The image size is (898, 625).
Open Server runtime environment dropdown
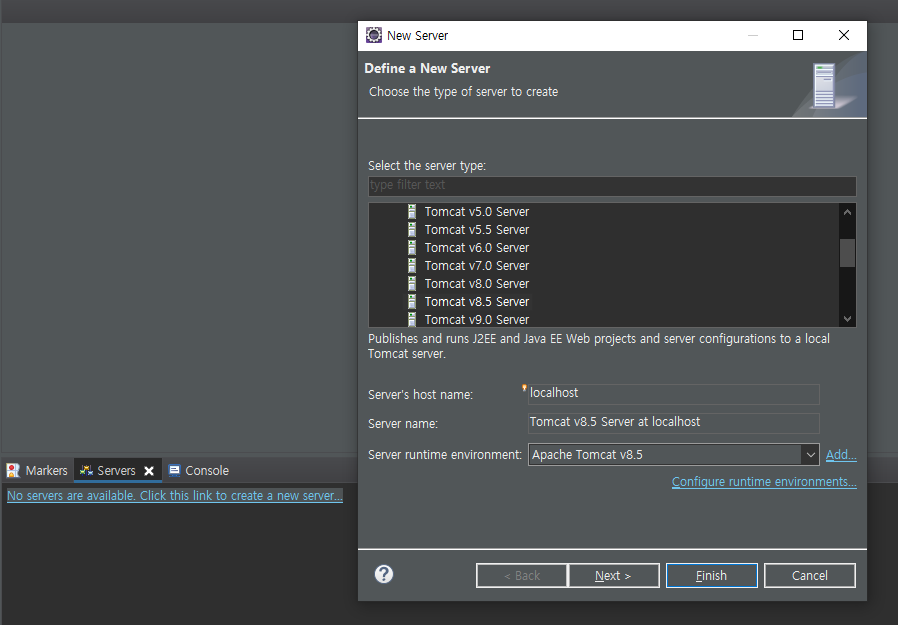click(810, 455)
